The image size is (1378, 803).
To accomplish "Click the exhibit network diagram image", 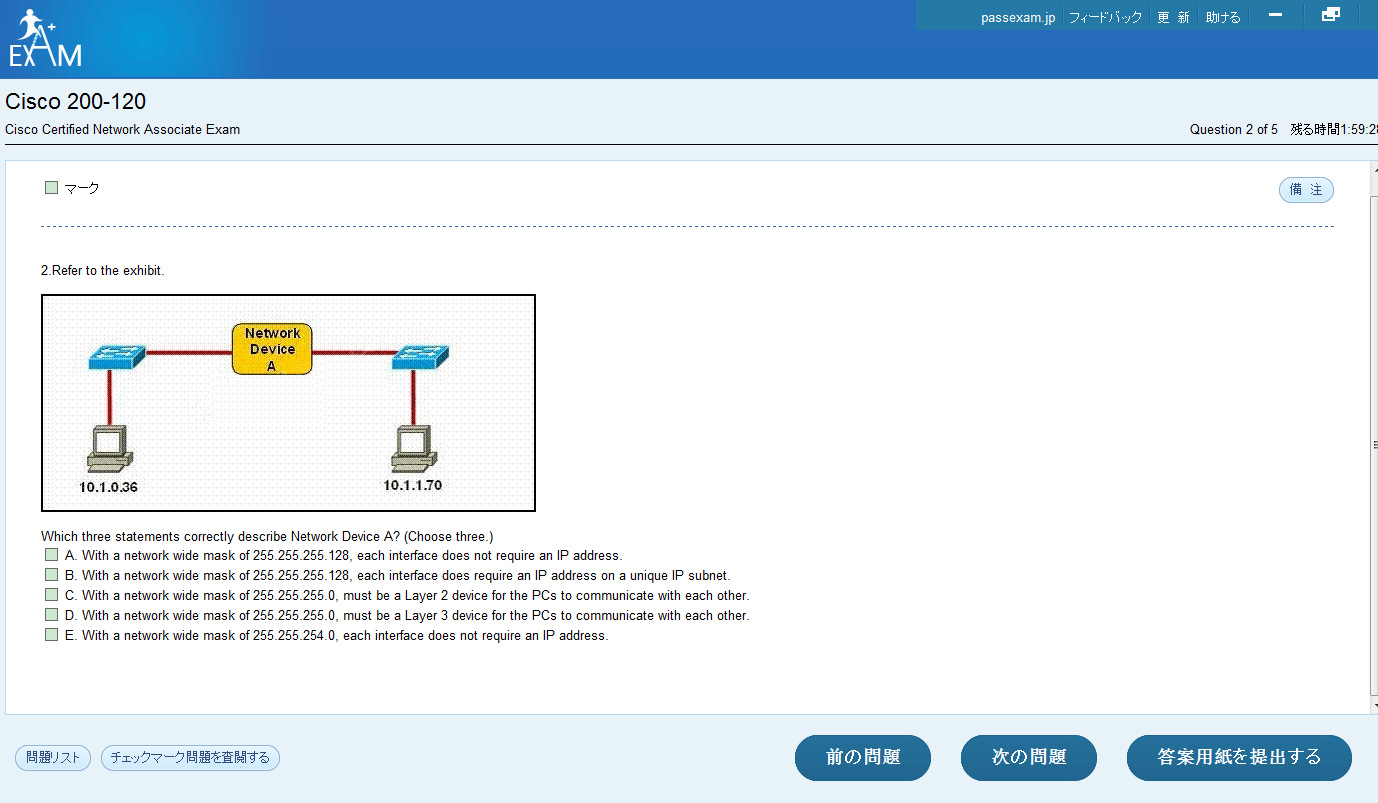I will [288, 403].
